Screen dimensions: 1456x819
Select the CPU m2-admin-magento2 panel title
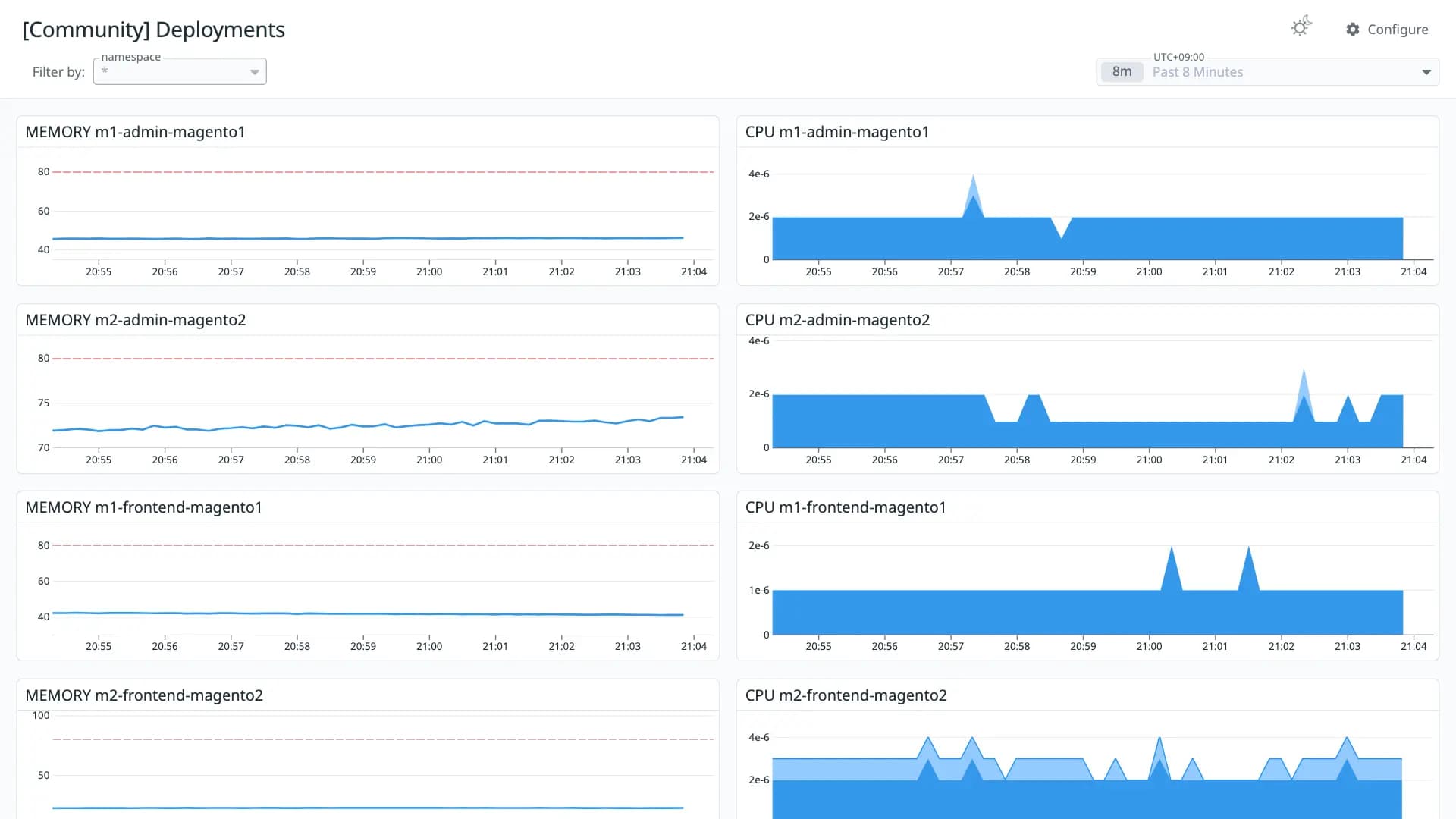pyautogui.click(x=837, y=320)
